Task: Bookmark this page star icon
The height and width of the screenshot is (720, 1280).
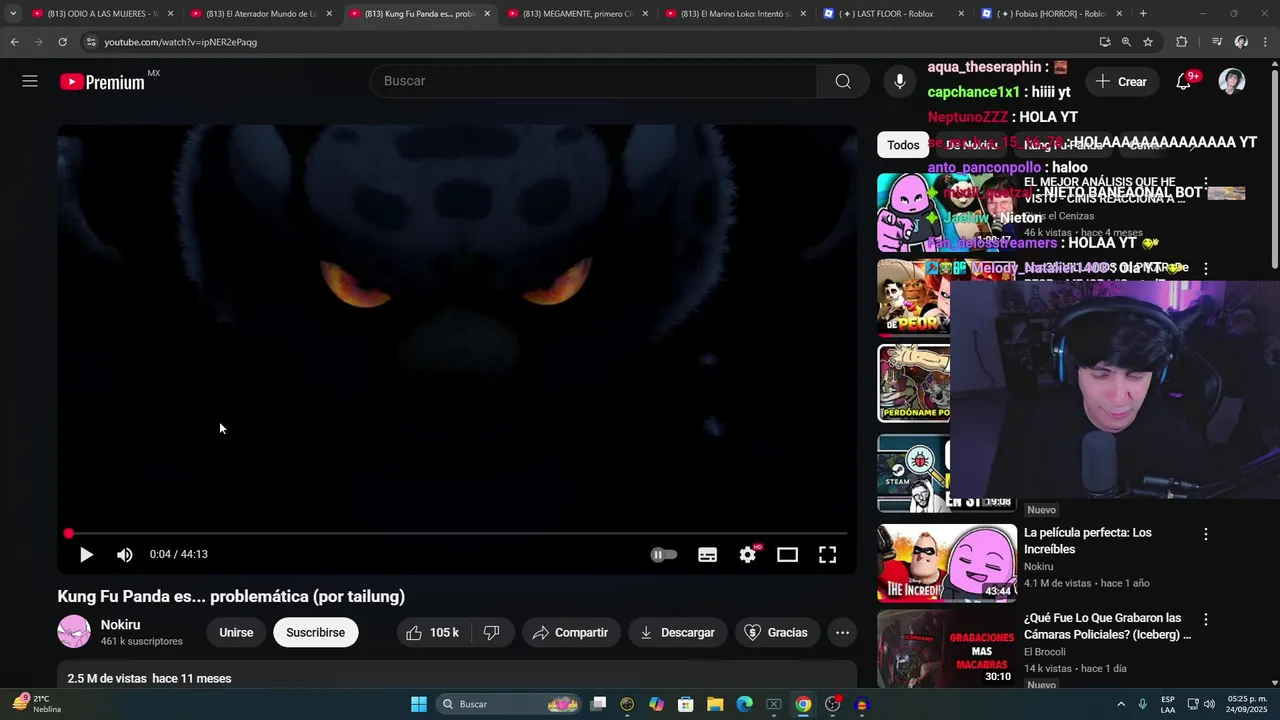Action: point(1148,42)
